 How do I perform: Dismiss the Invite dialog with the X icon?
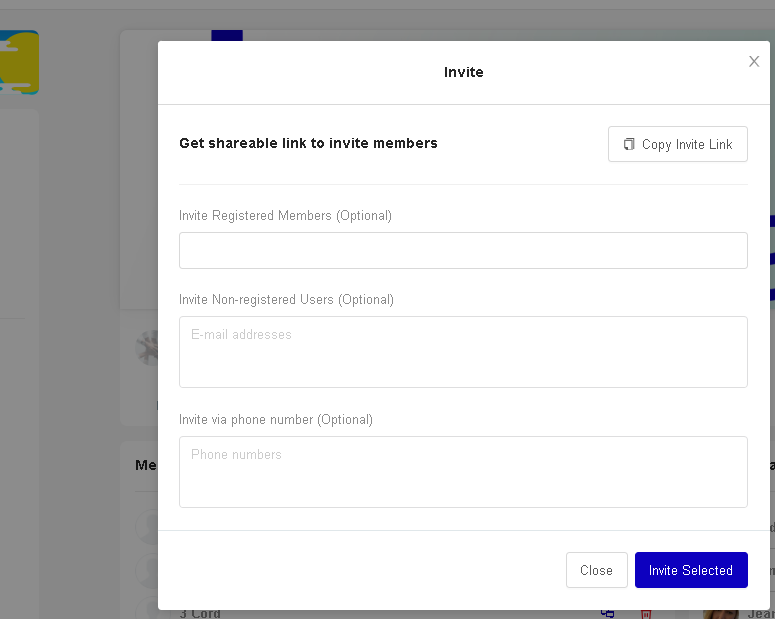click(754, 61)
